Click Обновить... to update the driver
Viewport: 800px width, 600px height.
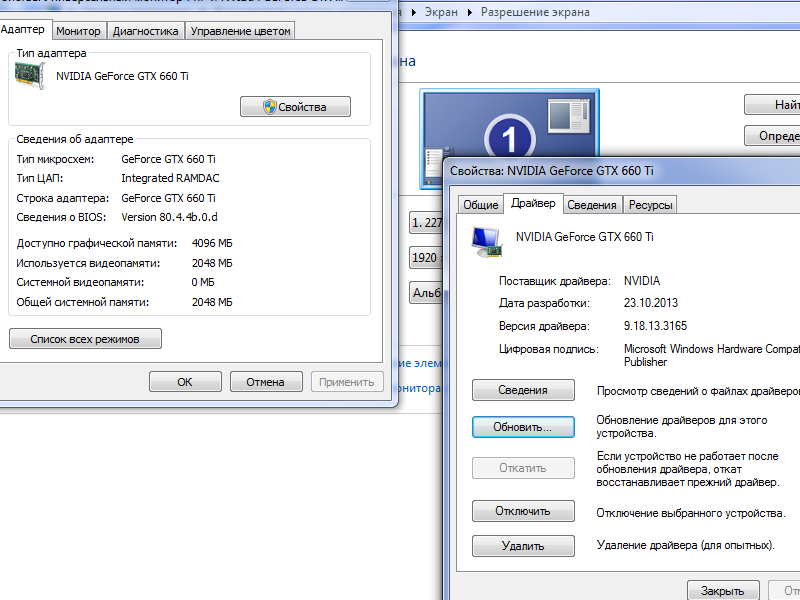click(x=523, y=427)
